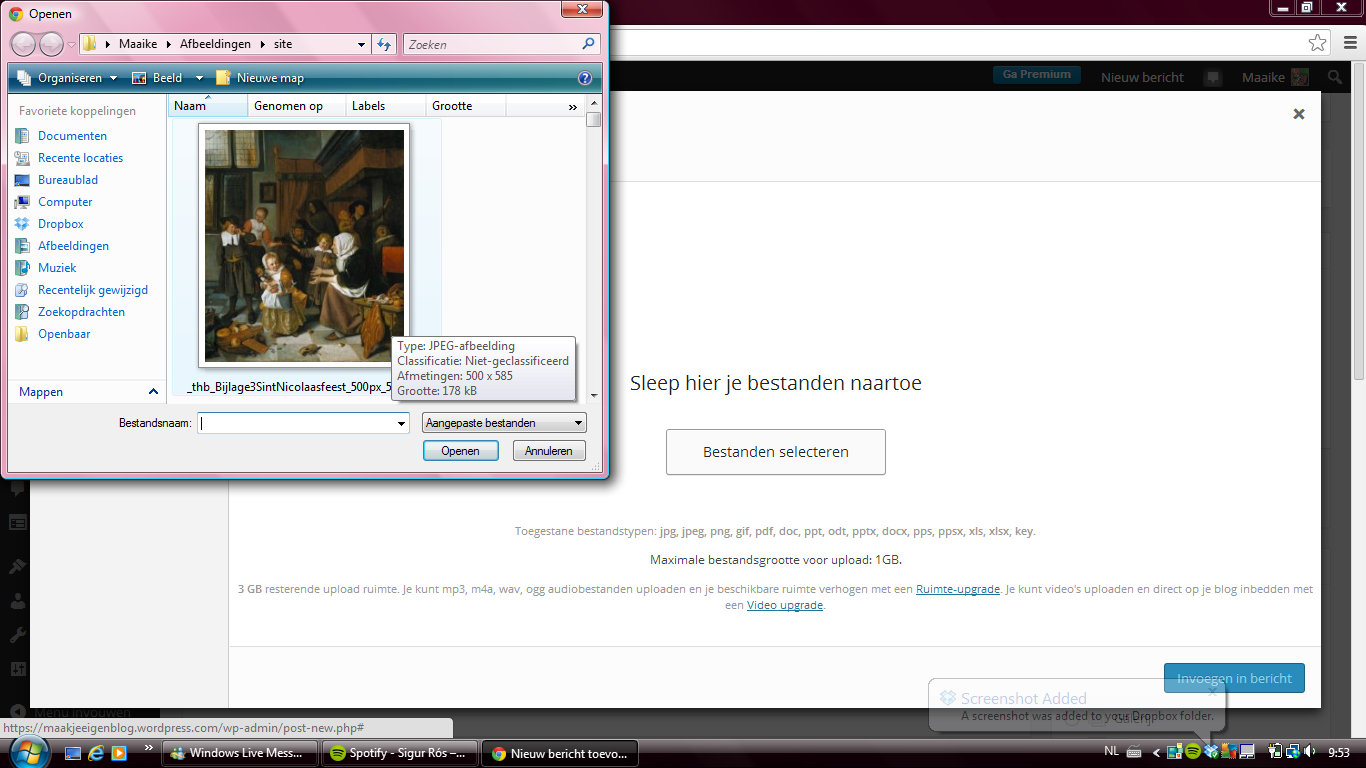The height and width of the screenshot is (768, 1366).
Task: Click the Ruimte-upgrade link
Action: tap(957, 589)
